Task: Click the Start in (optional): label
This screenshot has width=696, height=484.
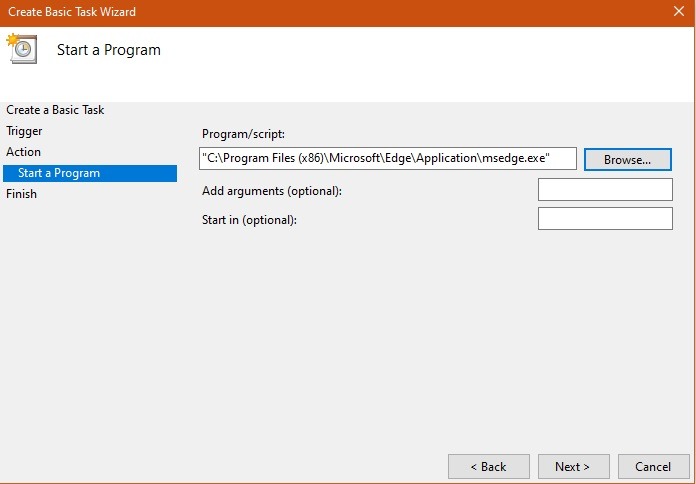Action: click(x=249, y=220)
